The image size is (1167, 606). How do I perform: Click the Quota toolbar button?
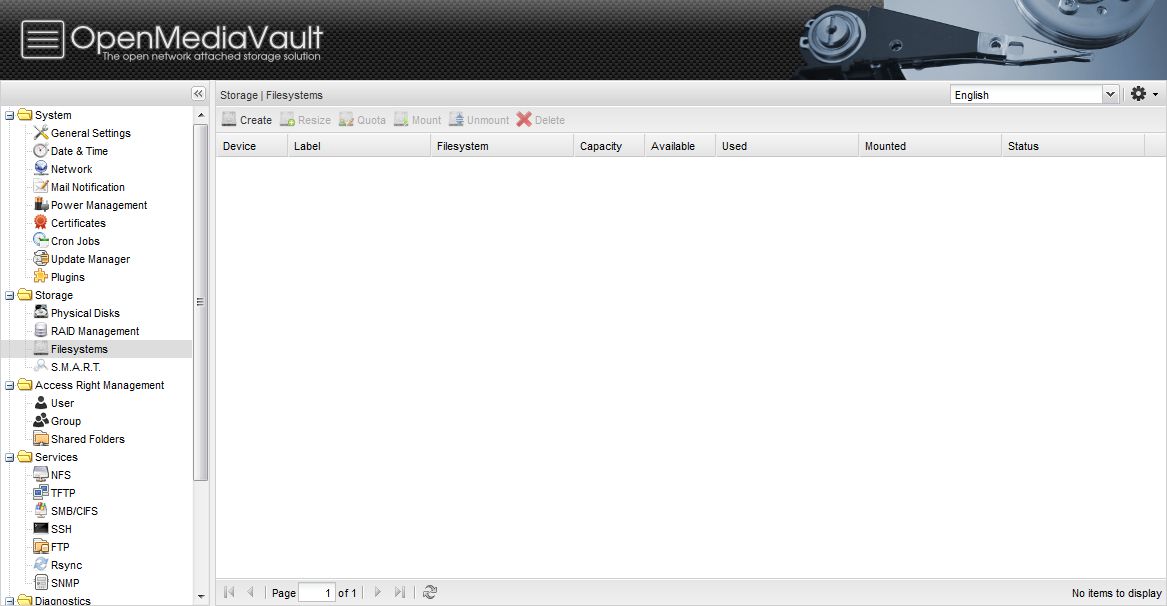(362, 120)
